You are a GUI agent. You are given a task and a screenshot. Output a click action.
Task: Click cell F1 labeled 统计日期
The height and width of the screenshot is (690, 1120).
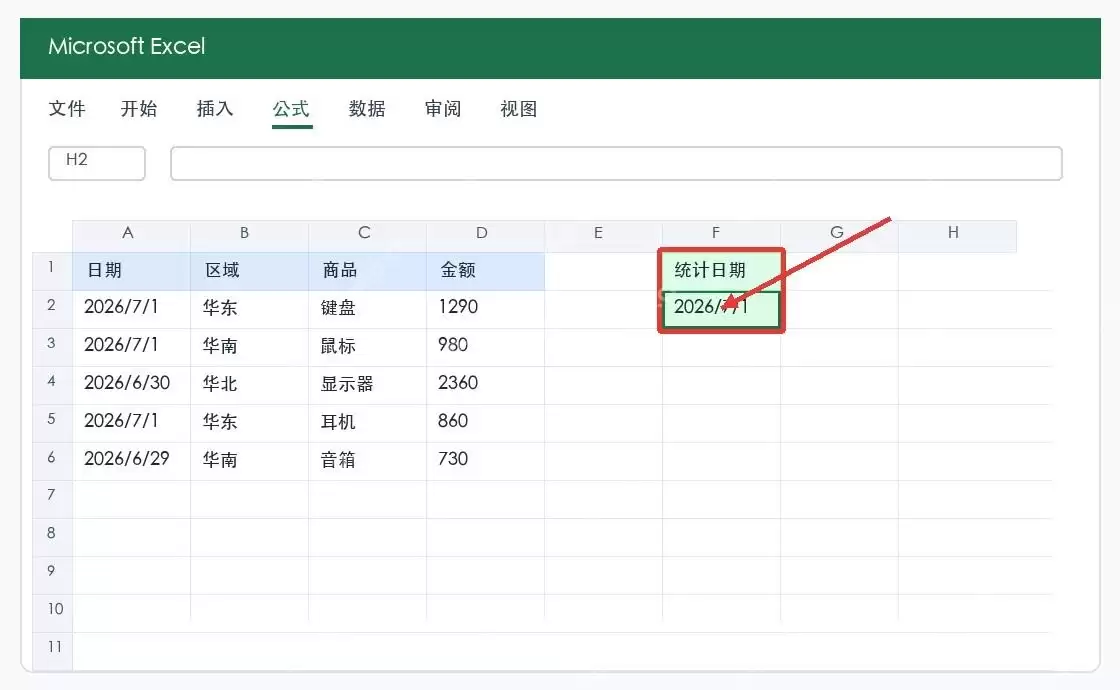[721, 271]
